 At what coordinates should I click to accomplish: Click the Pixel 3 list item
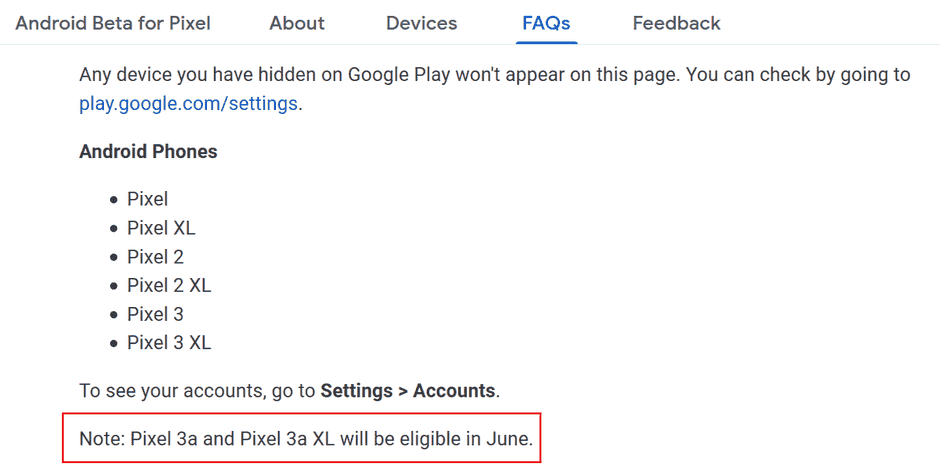pos(155,314)
